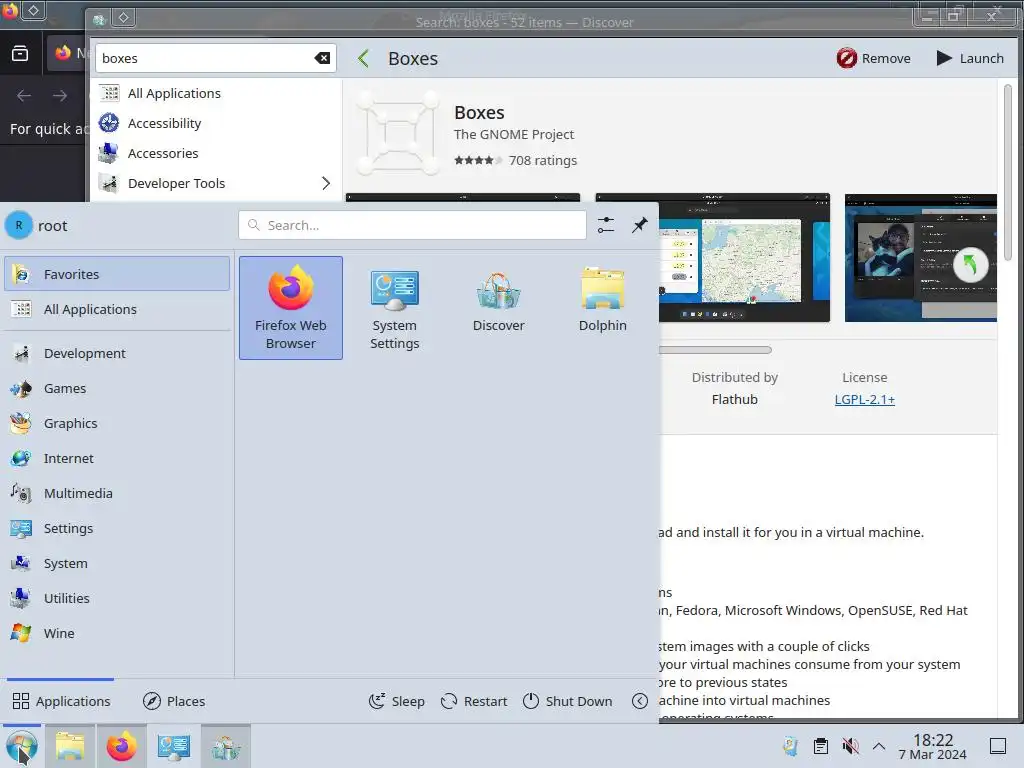1024x768 pixels.
Task: Configure launcher via sliders icon
Action: click(606, 225)
